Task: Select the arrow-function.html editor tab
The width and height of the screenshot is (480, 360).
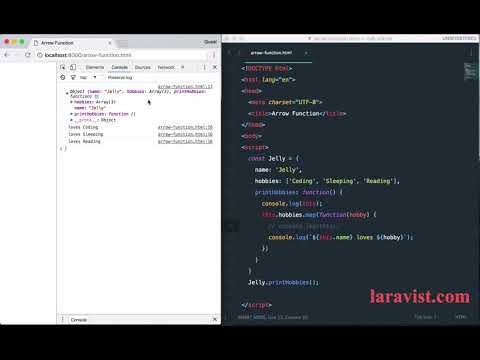Action: click(x=271, y=53)
